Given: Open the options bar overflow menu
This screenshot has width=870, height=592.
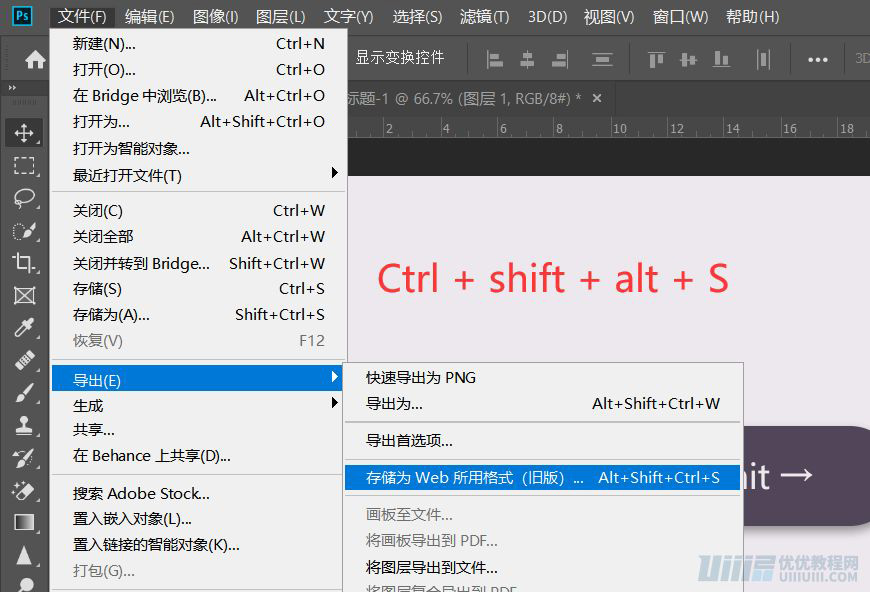Looking at the screenshot, I should [817, 60].
